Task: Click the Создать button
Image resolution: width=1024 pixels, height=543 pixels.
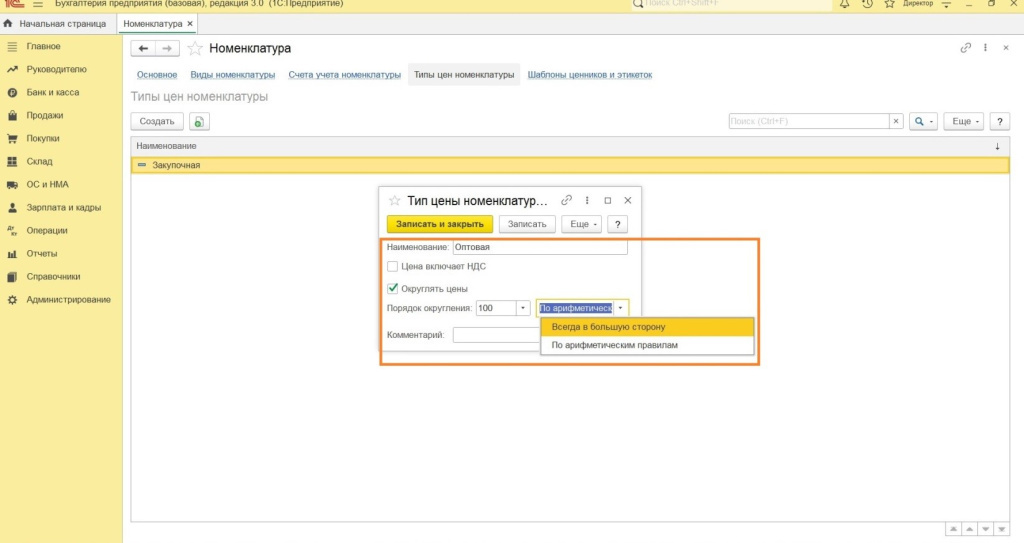Action: [157, 121]
